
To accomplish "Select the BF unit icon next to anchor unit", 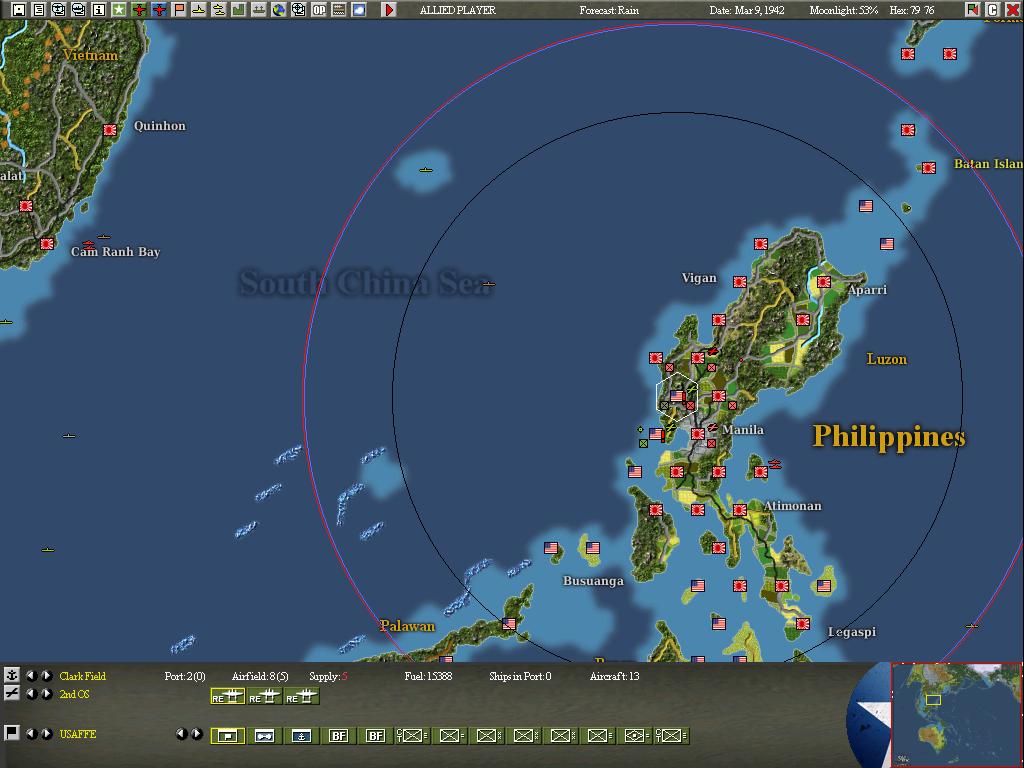I will coord(338,735).
